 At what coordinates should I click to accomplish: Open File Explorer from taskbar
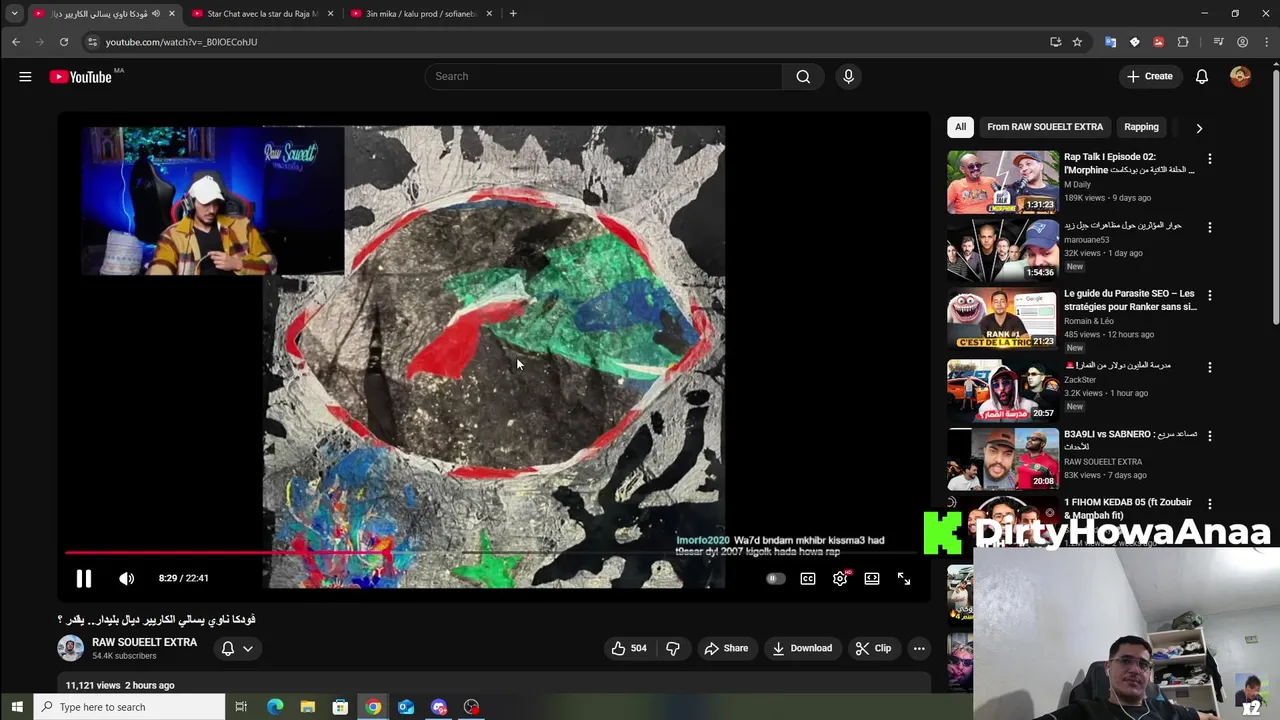click(x=308, y=707)
